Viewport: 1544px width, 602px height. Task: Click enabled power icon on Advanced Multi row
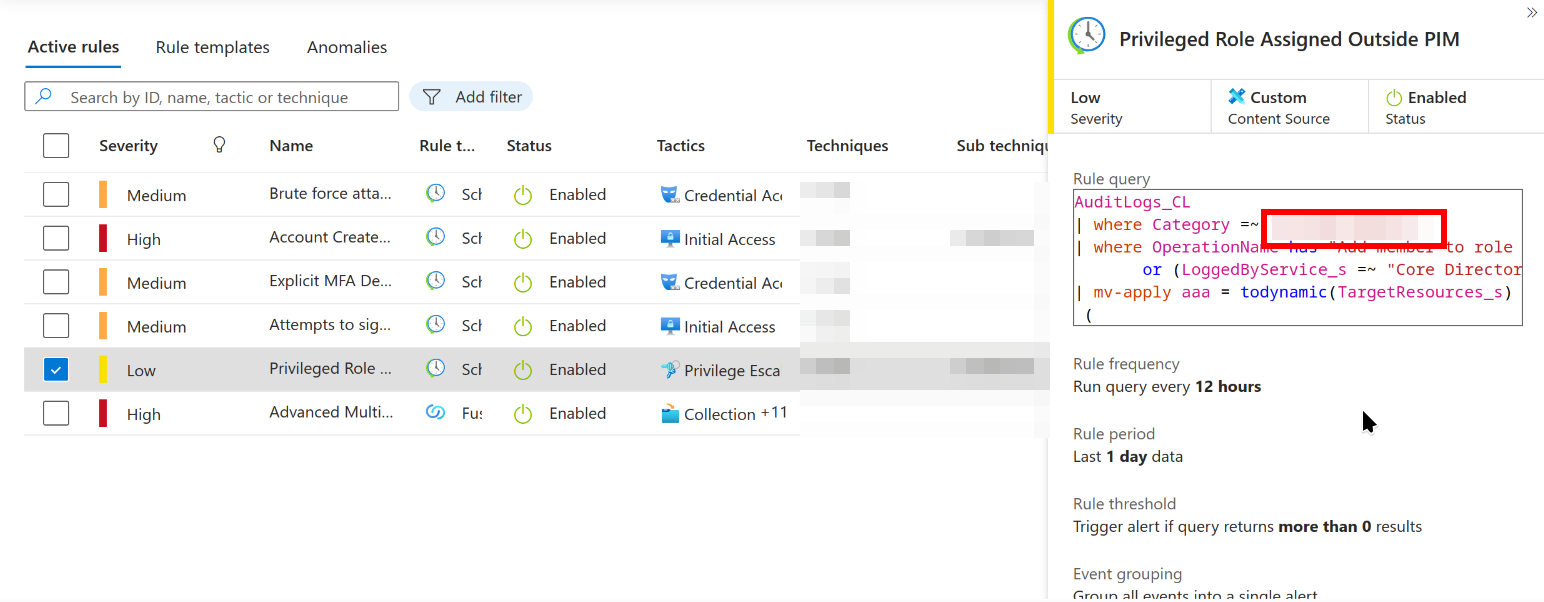pyautogui.click(x=523, y=414)
